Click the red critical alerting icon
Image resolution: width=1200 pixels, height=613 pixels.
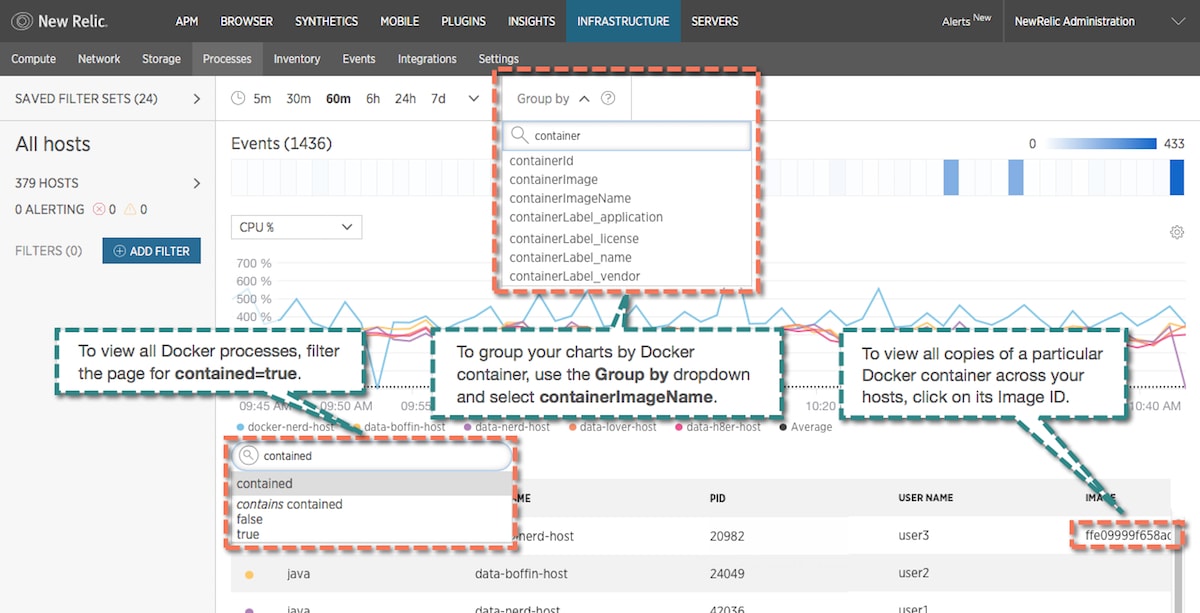pos(99,209)
